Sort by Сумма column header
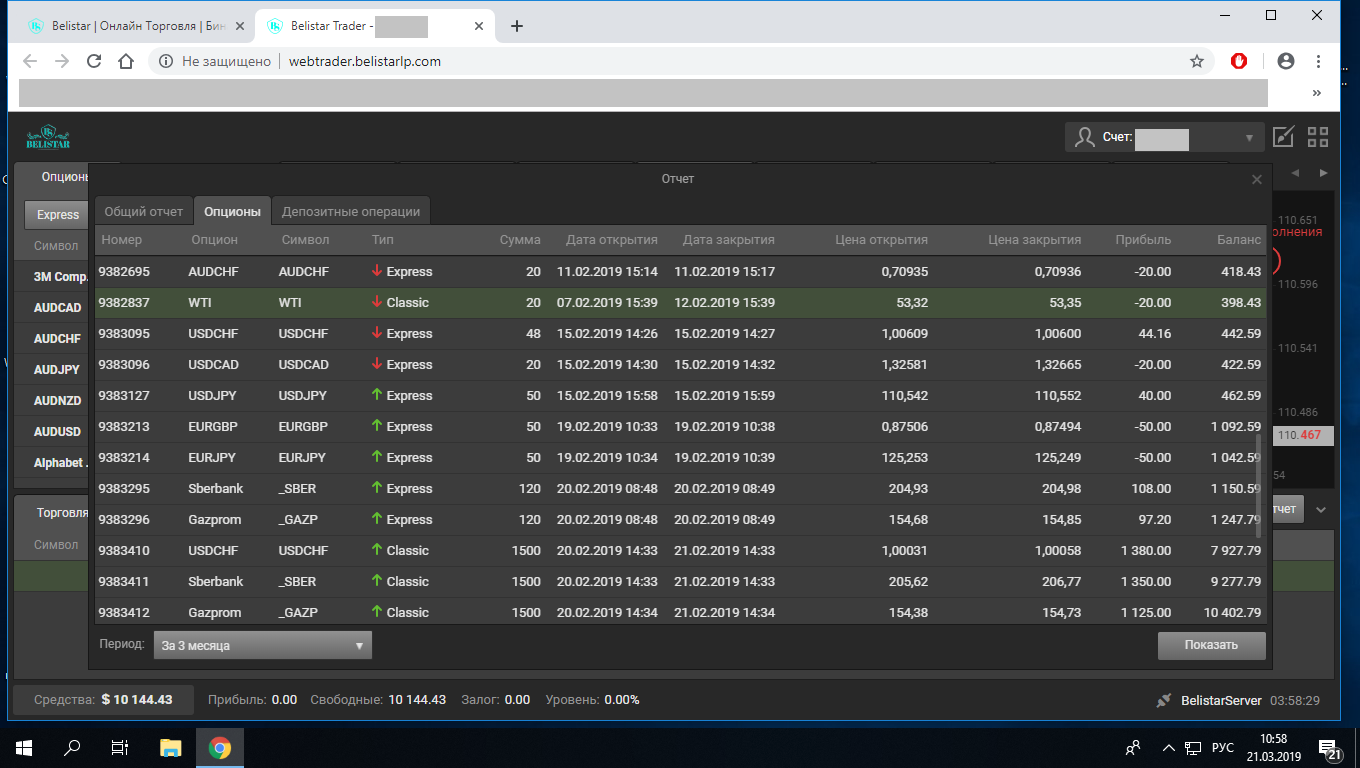Screen dimensions: 1360x768 pos(520,240)
